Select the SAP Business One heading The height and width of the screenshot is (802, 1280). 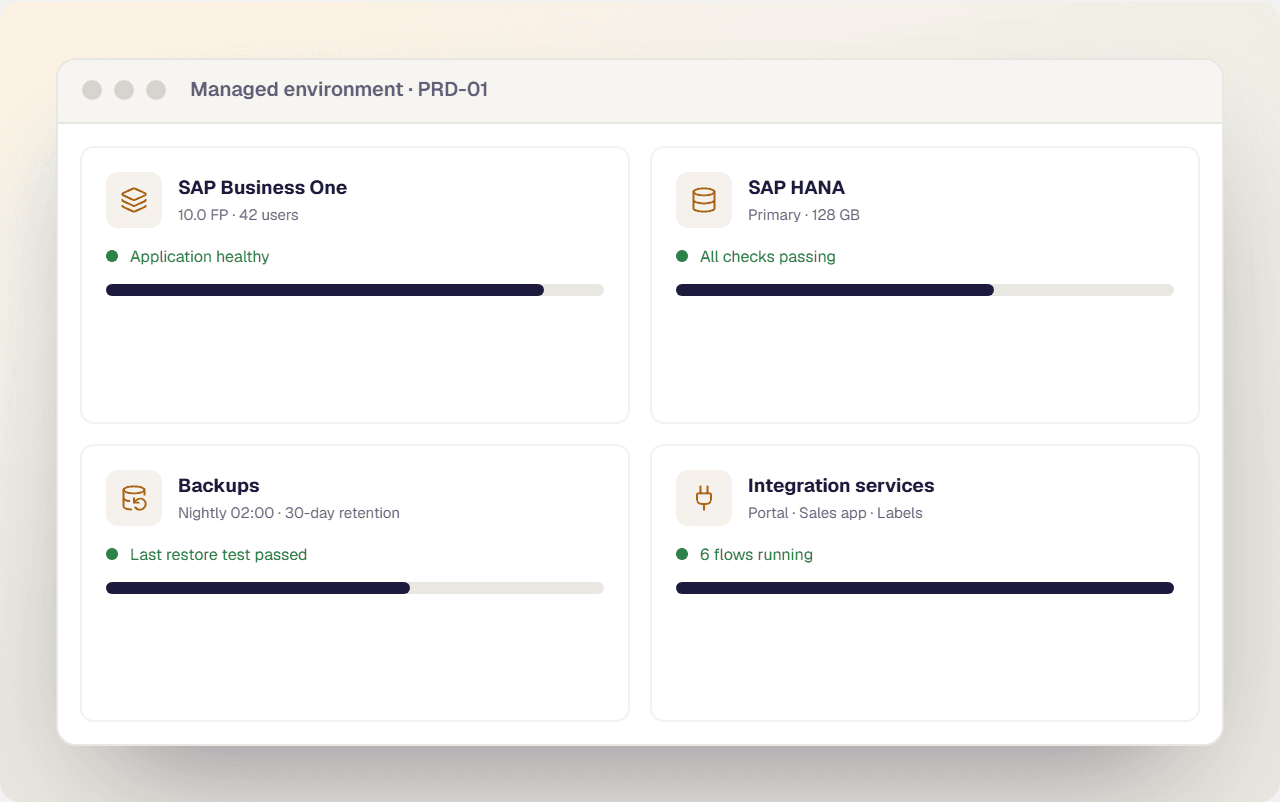(x=263, y=187)
